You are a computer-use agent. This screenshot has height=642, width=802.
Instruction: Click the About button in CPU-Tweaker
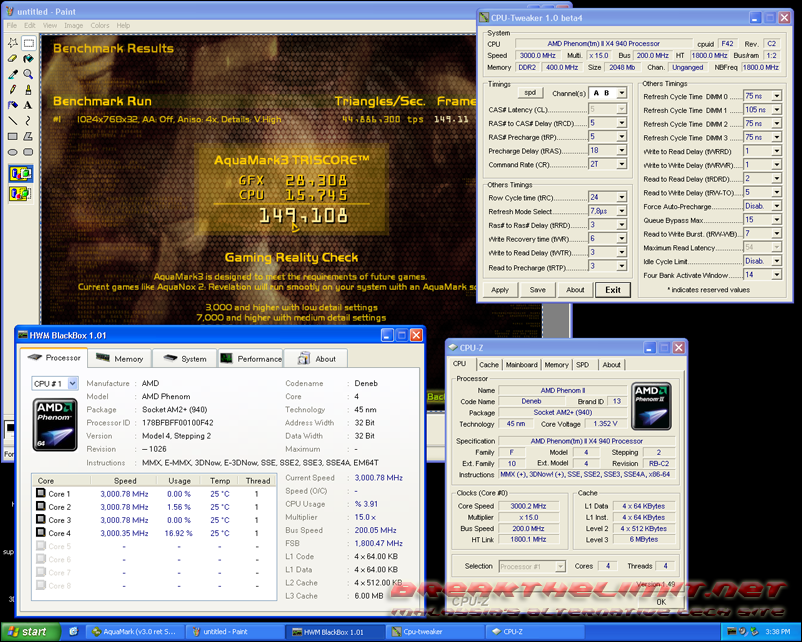point(575,290)
